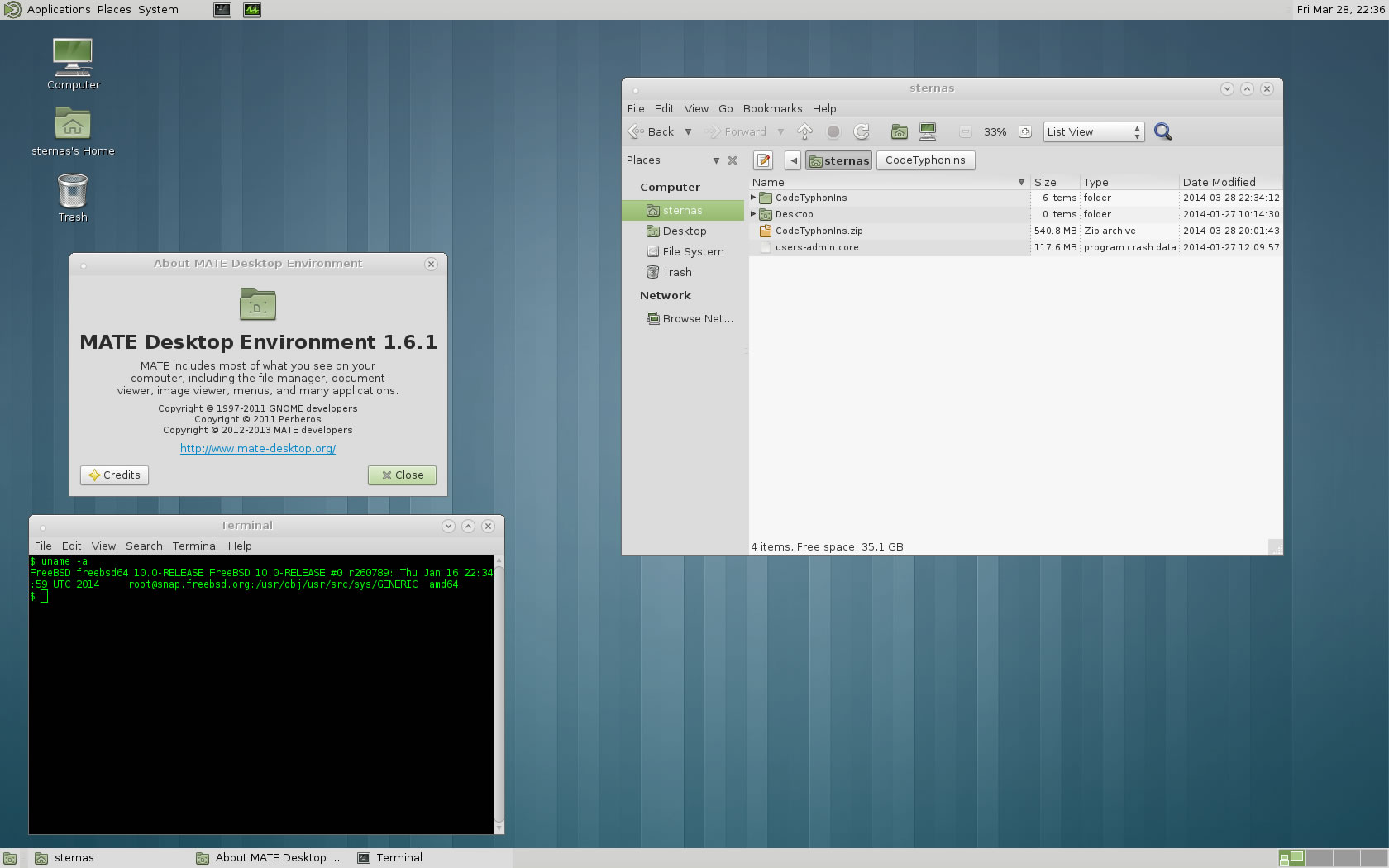The width and height of the screenshot is (1389, 868).
Task: Click CodeTyphonIns path bar button
Action: (925, 160)
